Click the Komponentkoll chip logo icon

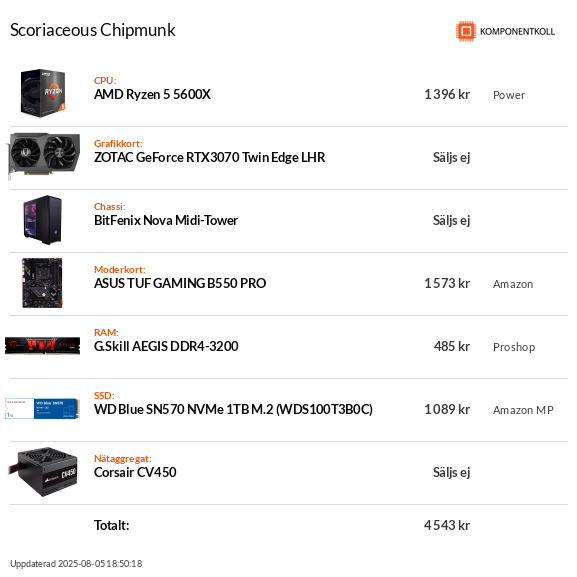466,31
